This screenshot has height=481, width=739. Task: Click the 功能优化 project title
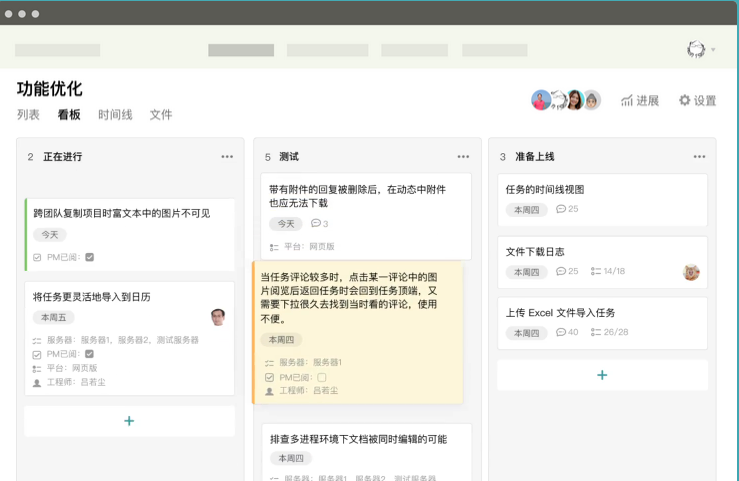click(x=49, y=89)
